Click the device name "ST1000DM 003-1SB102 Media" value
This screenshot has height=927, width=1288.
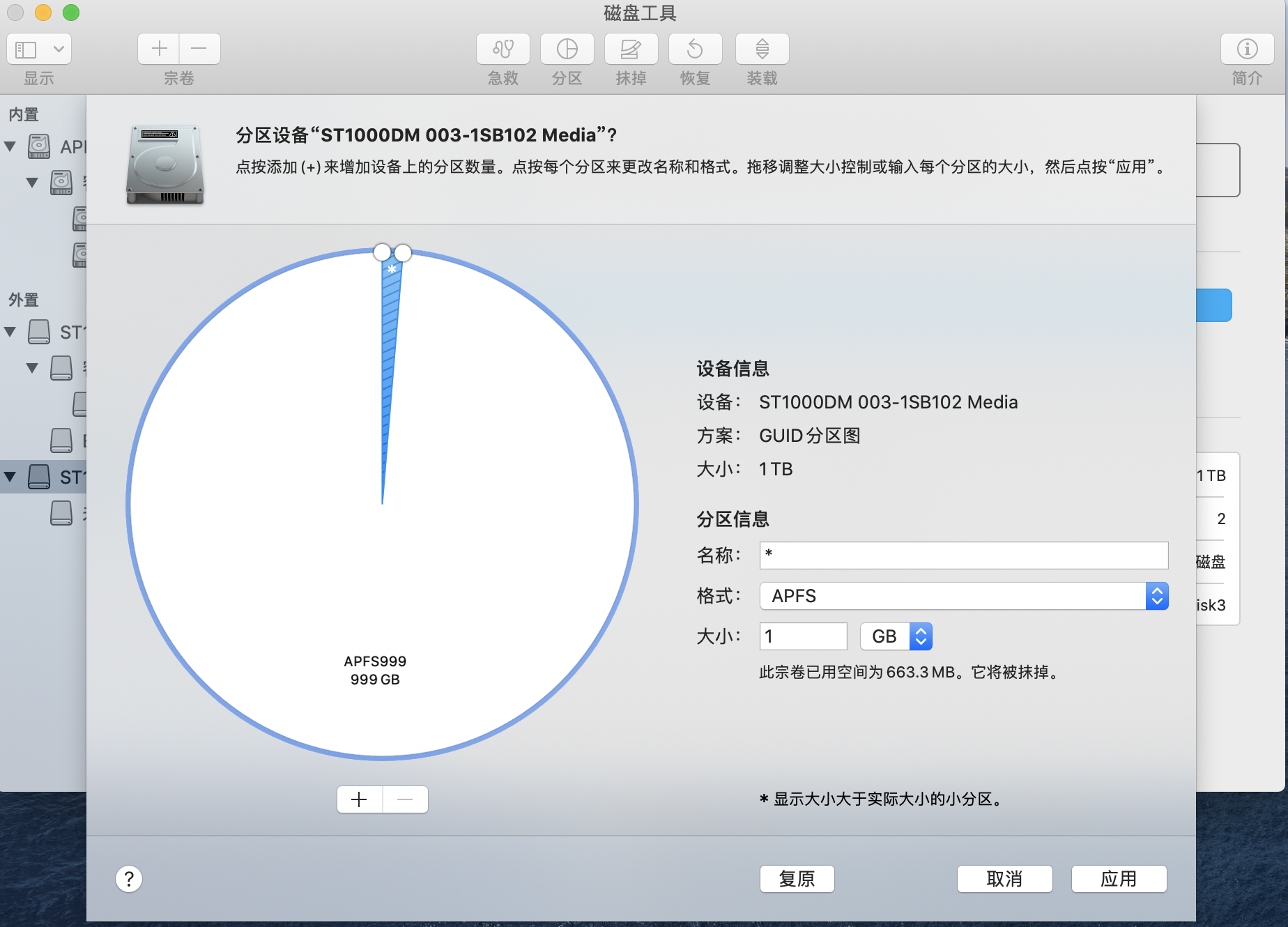click(889, 402)
